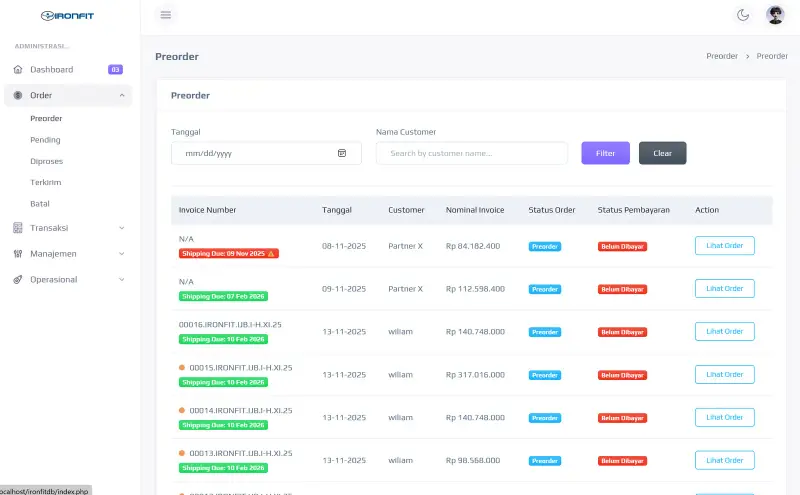
Task: Click the Tanggal table column header
Action: [x=337, y=210]
